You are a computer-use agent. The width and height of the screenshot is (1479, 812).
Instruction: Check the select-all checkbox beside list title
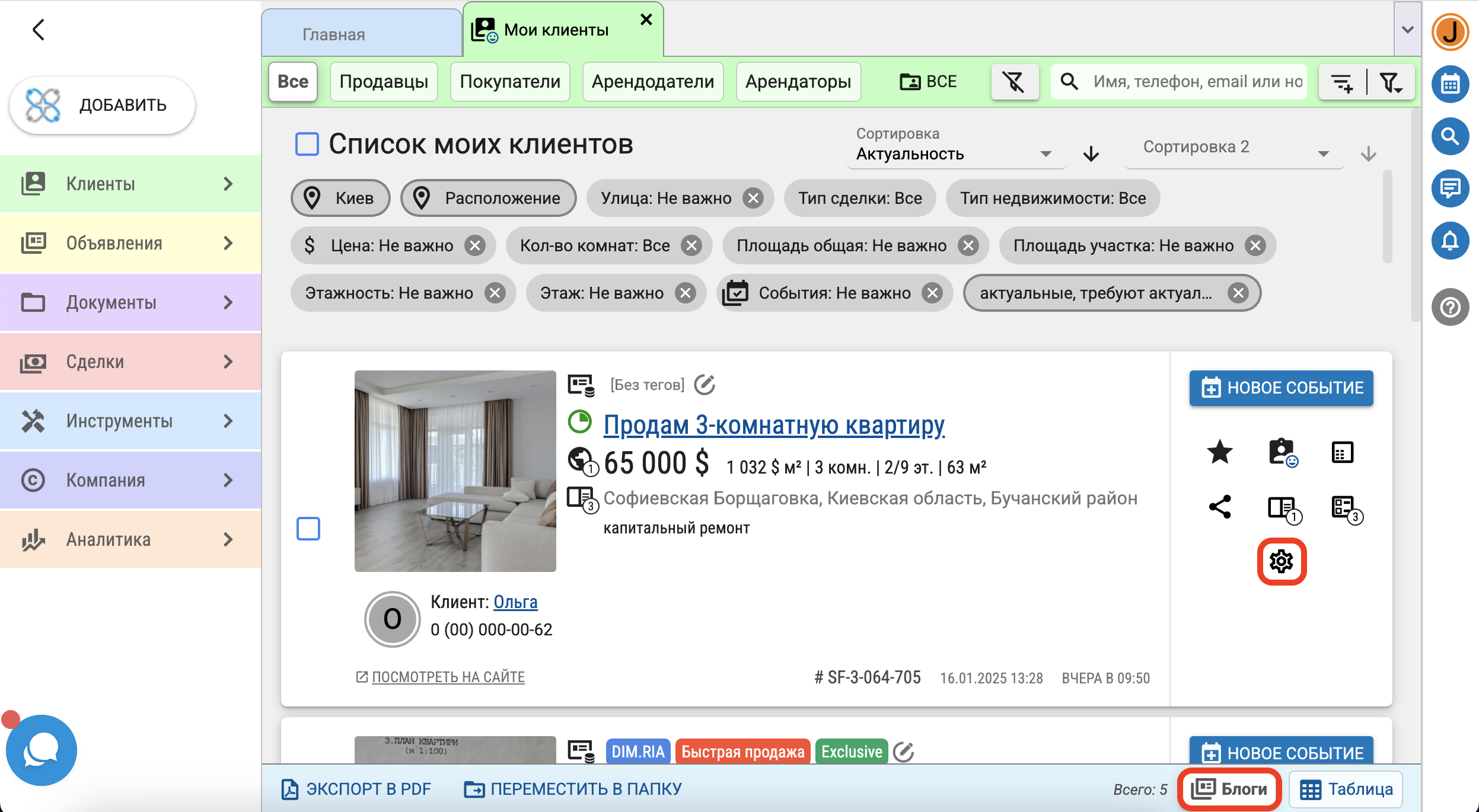click(307, 144)
